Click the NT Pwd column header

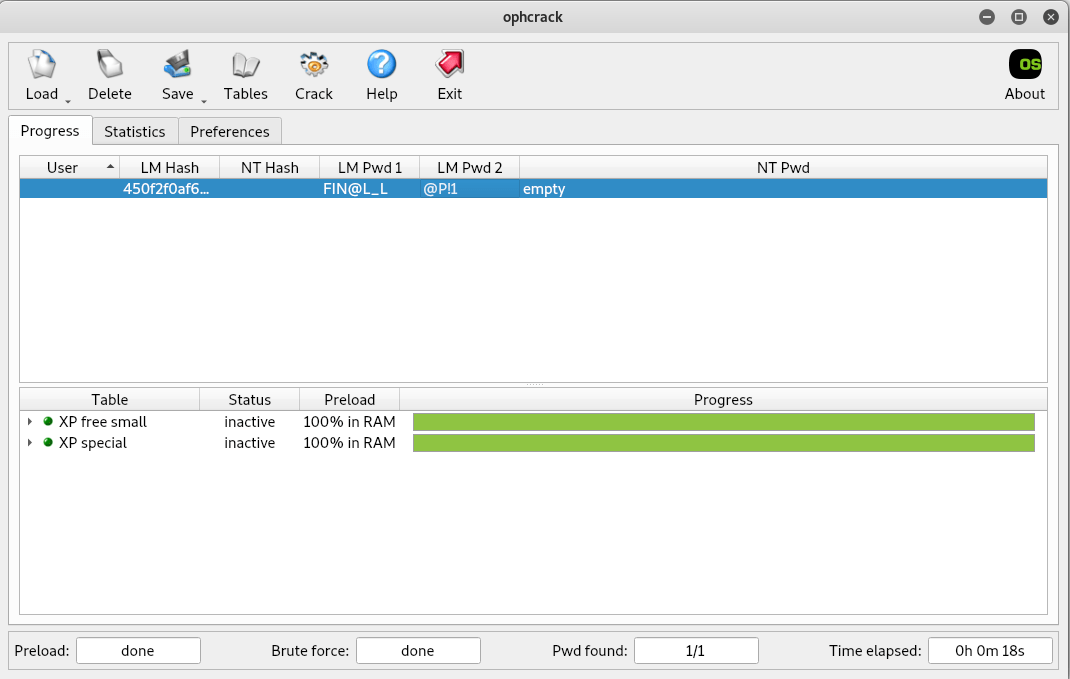pos(782,167)
